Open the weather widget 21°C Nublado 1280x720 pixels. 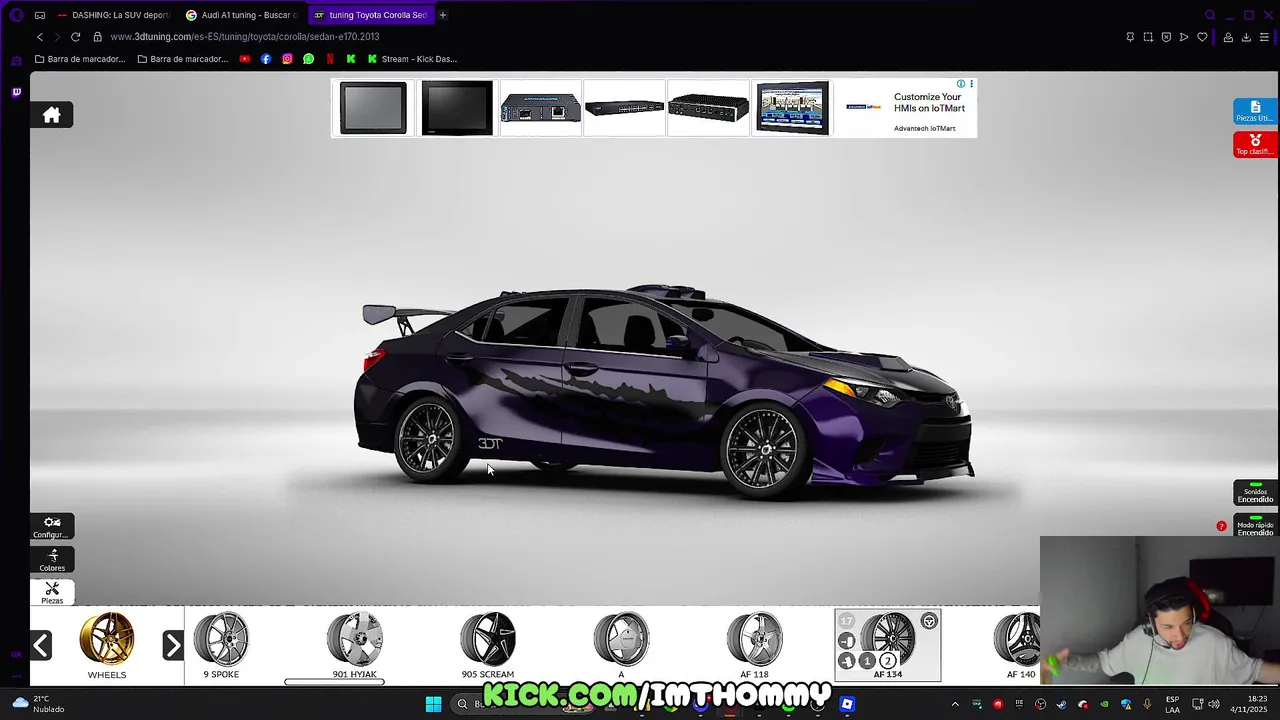(40, 704)
